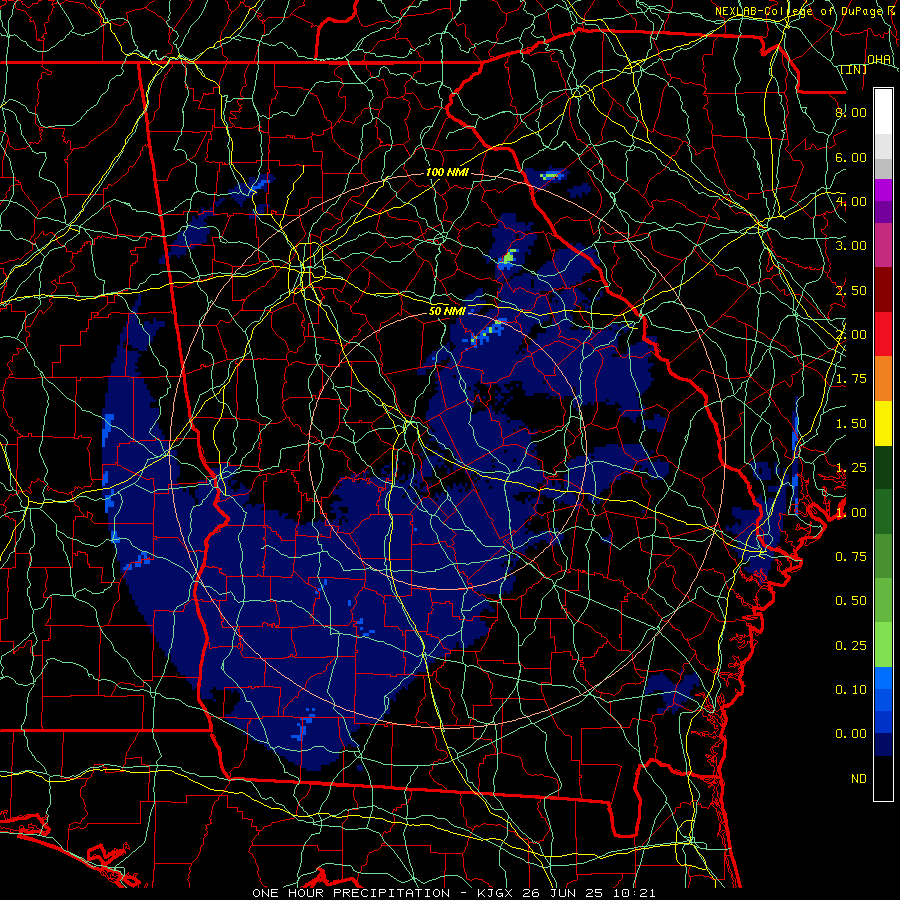This screenshot has height=900, width=900.
Task: Pick the dark maroon legend swatch
Action: pos(883,290)
